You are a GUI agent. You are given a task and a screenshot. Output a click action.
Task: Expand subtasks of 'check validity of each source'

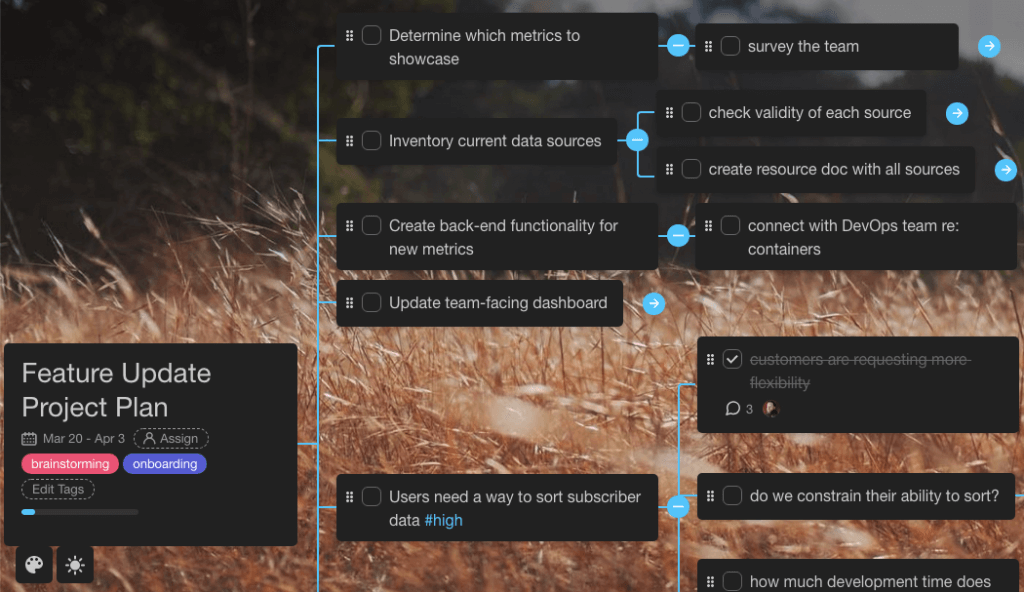[x=957, y=113]
